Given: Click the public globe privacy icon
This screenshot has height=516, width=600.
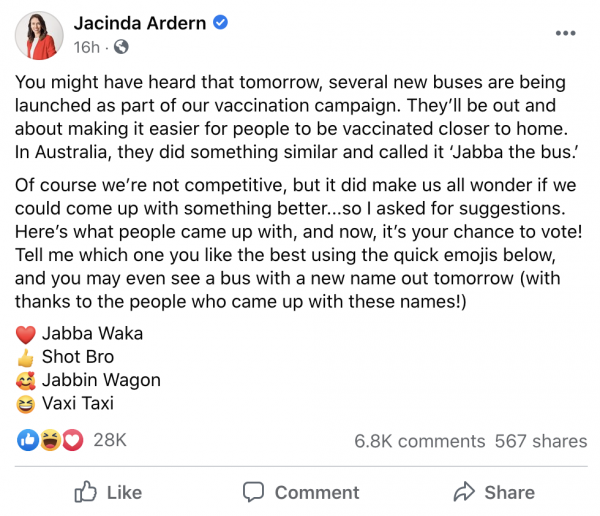Looking at the screenshot, I should click(x=121, y=47).
